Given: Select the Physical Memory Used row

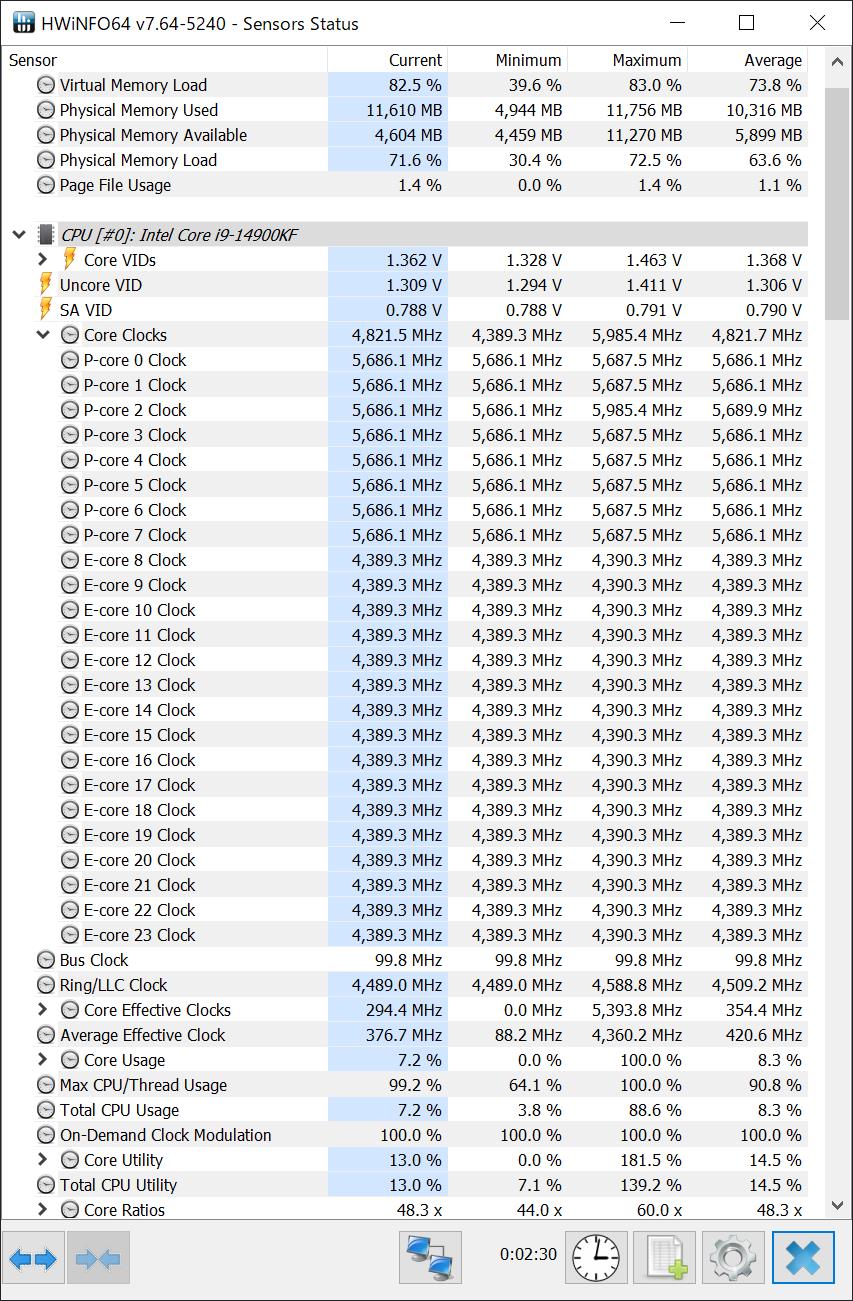Looking at the screenshot, I should click(x=138, y=110).
